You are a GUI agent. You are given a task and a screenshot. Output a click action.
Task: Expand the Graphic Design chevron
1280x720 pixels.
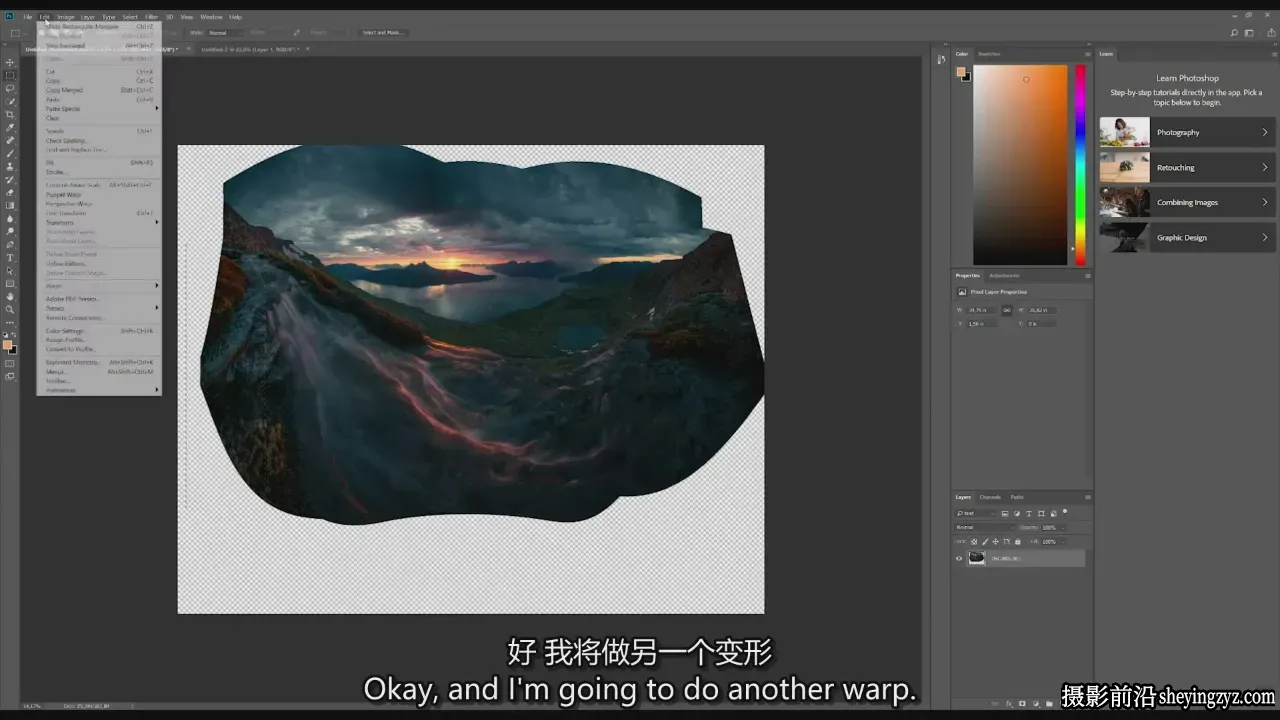(x=1265, y=237)
